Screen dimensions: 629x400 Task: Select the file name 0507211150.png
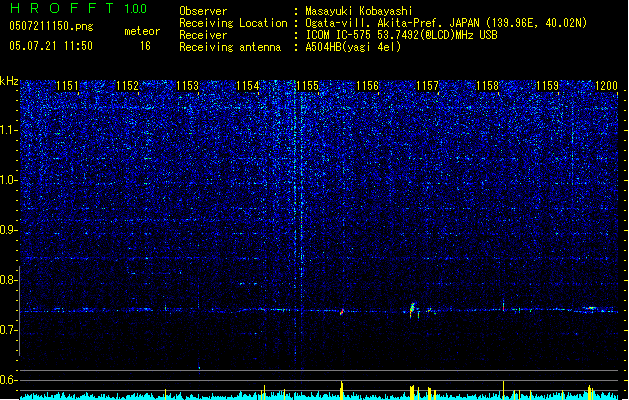tap(51, 26)
